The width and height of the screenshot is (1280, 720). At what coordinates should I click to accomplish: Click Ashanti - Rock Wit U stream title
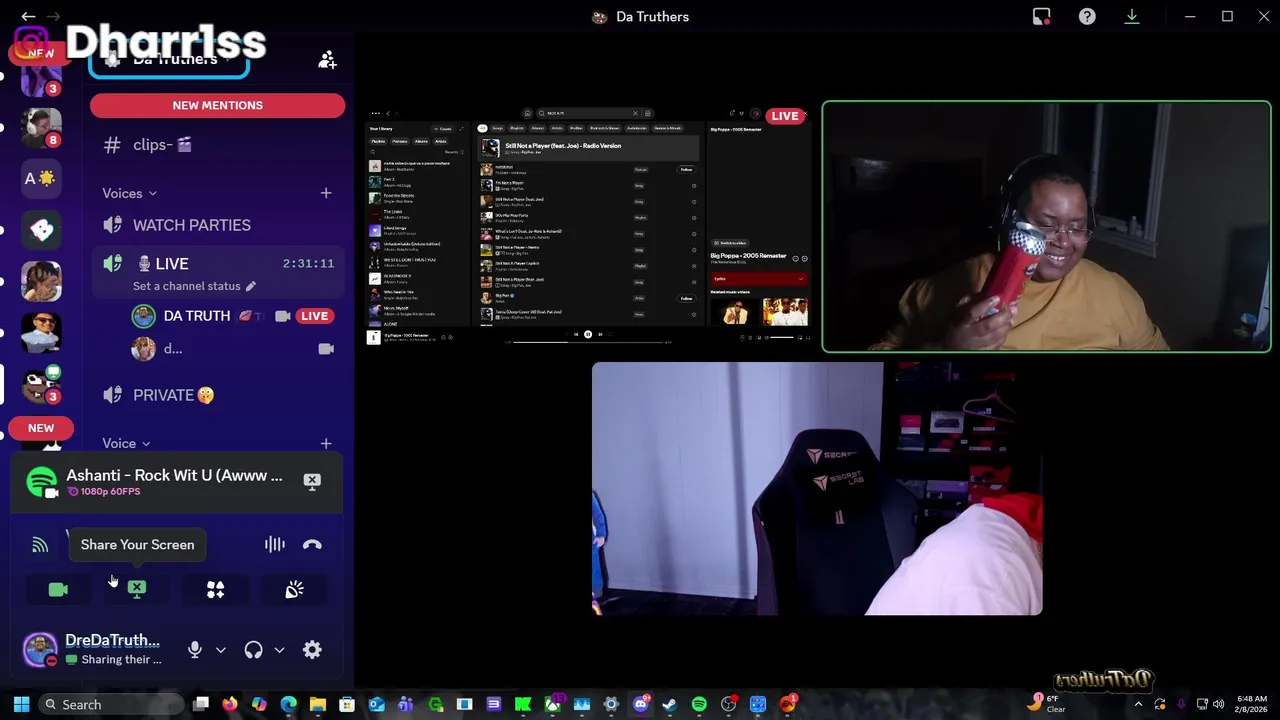[174, 475]
